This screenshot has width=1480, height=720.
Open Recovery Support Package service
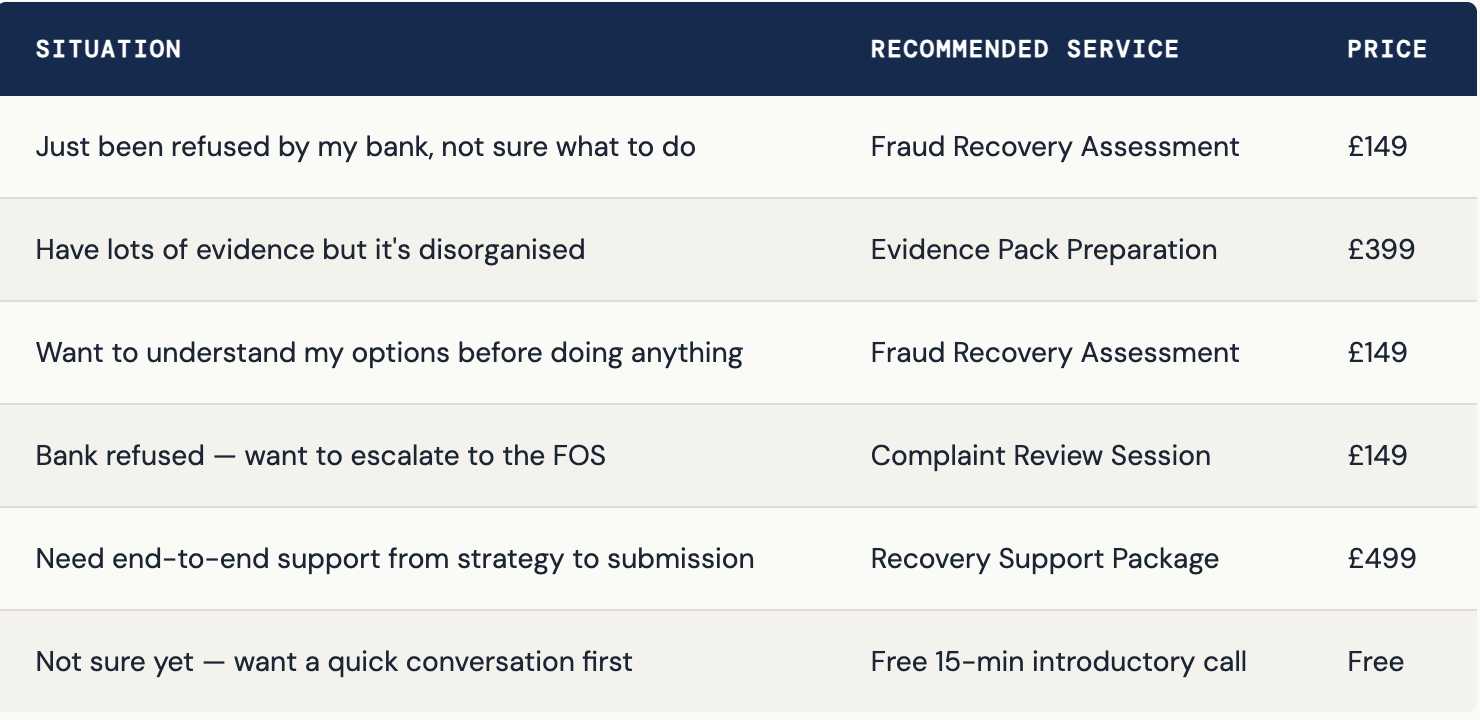tap(1045, 559)
